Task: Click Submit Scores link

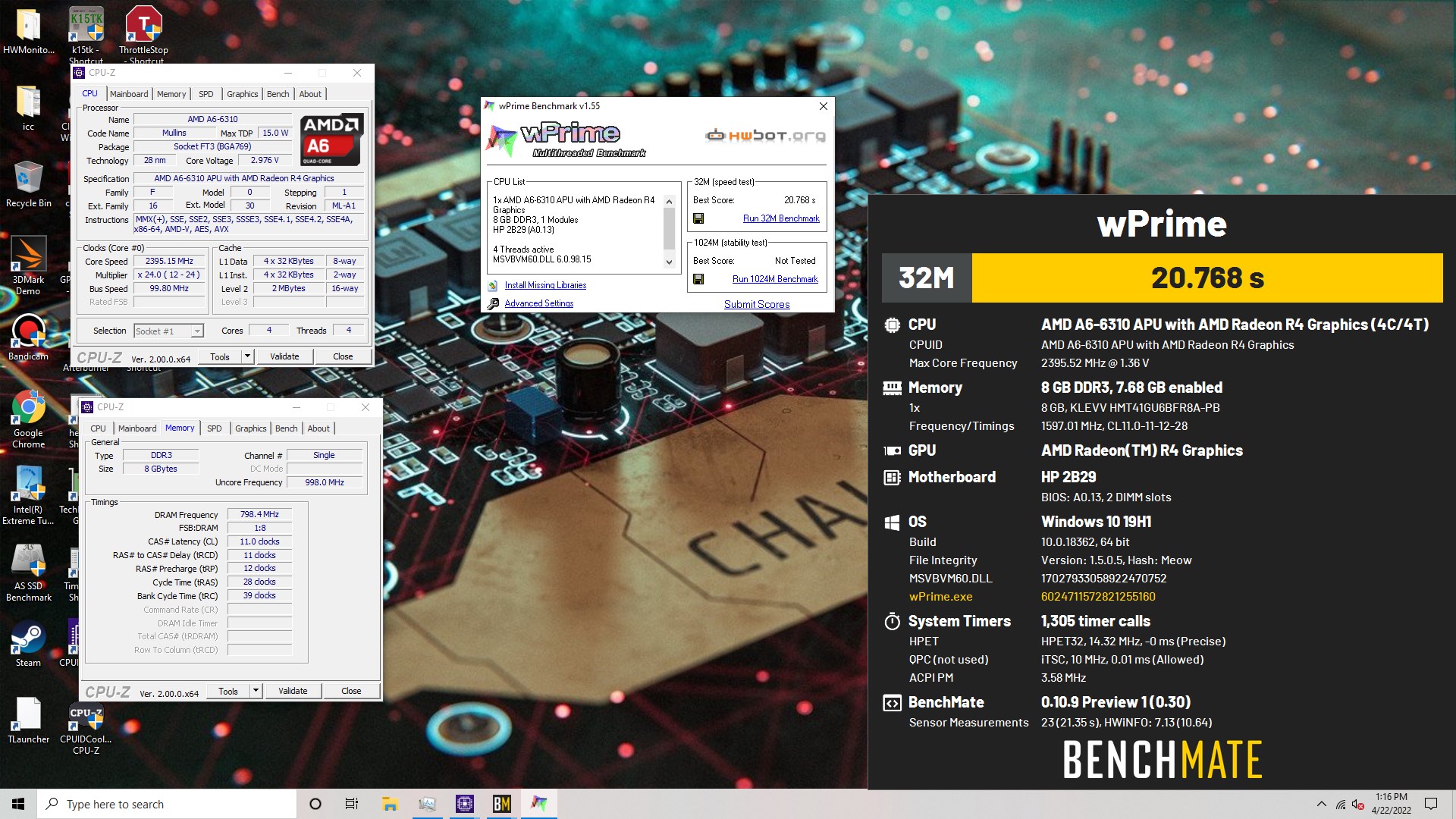Action: pos(757,304)
